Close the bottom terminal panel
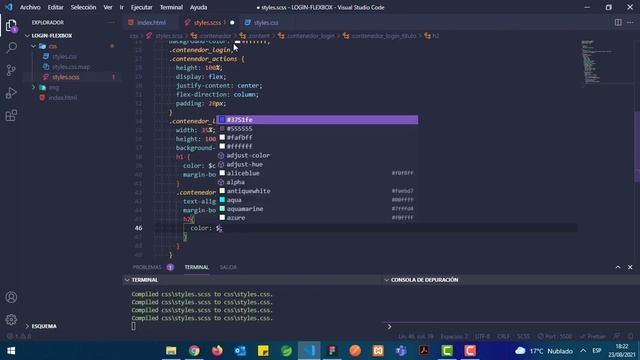 [630, 267]
